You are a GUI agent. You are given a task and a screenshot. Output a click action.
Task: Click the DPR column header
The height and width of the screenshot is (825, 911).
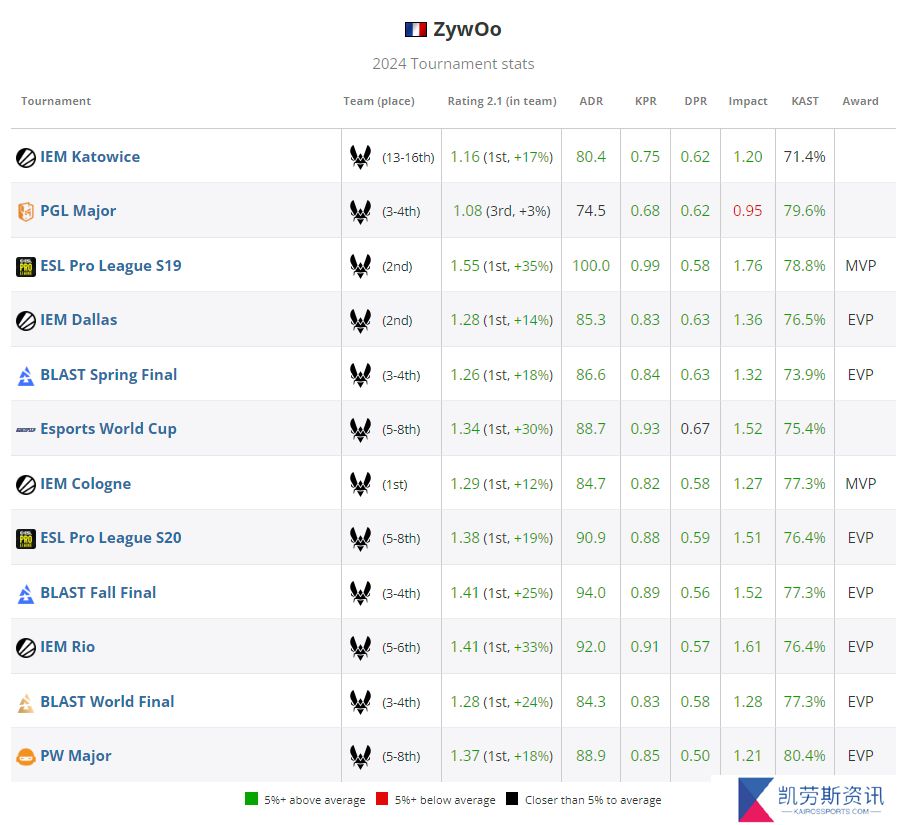pos(695,101)
